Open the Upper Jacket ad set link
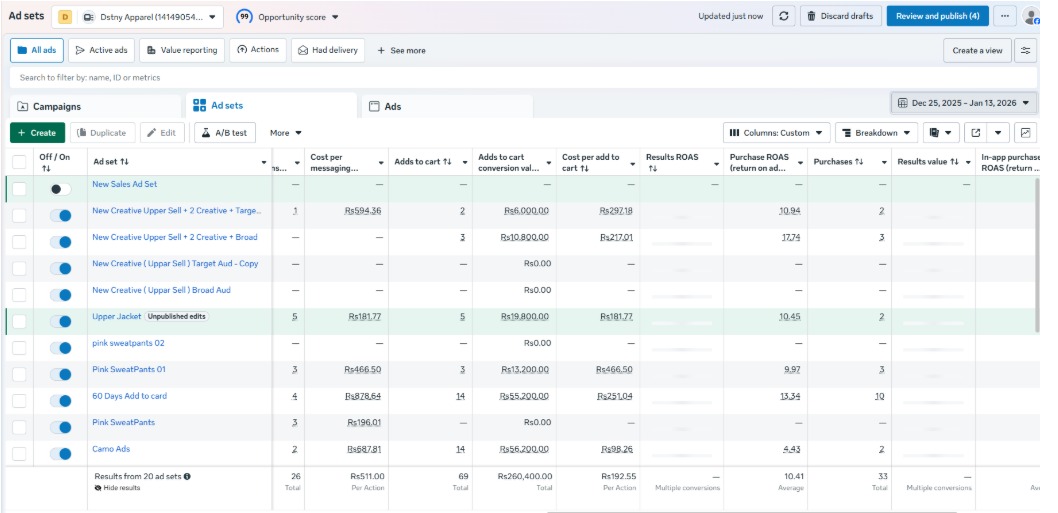 pos(117,317)
